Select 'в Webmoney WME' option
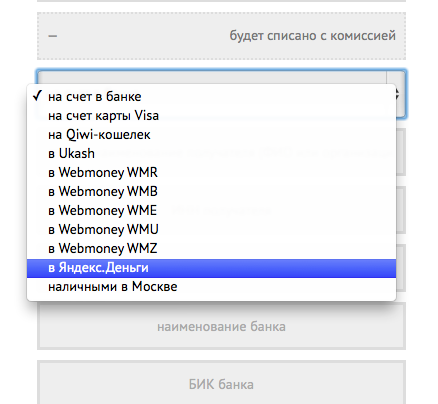 pos(211,211)
